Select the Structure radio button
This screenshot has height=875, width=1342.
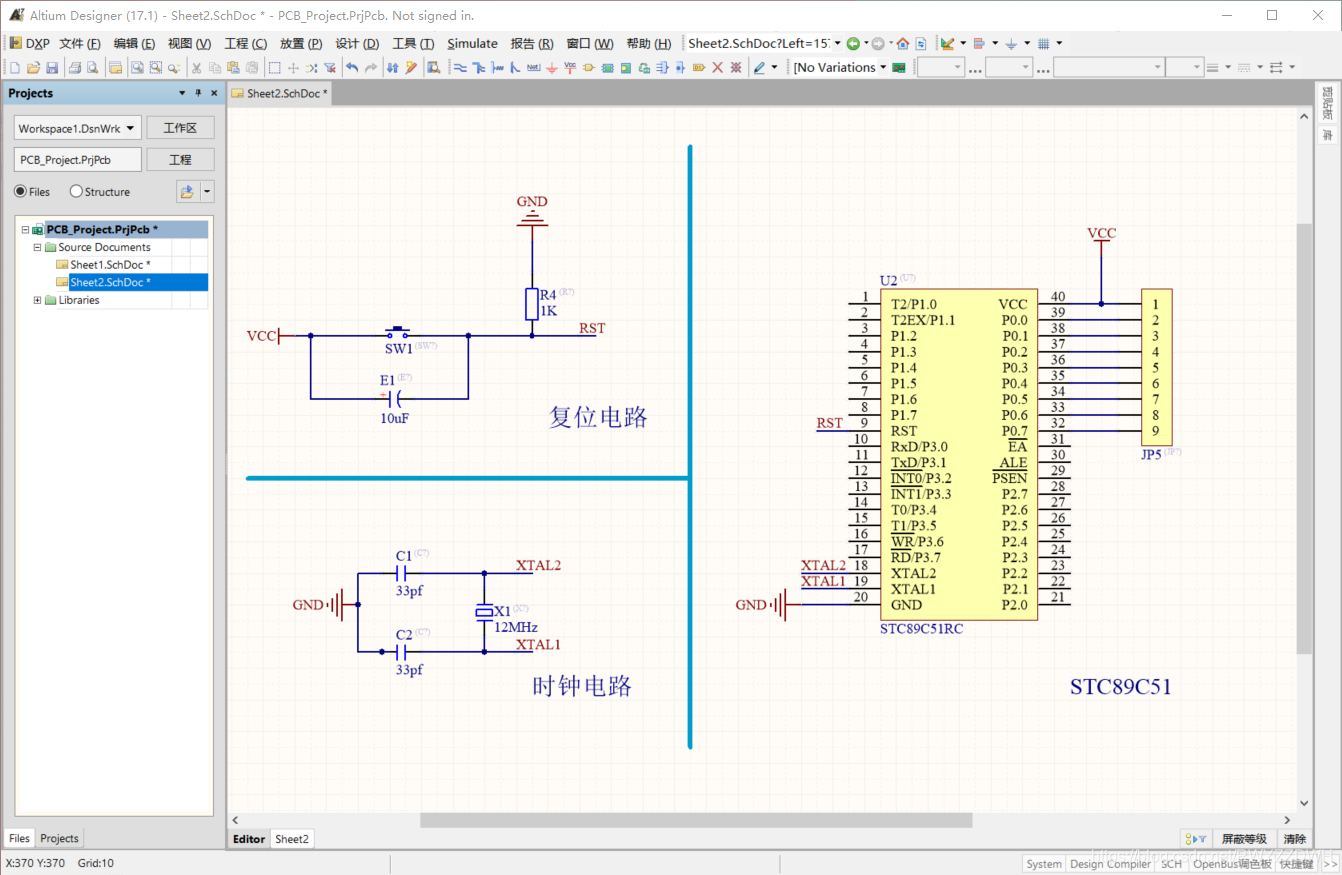76,191
